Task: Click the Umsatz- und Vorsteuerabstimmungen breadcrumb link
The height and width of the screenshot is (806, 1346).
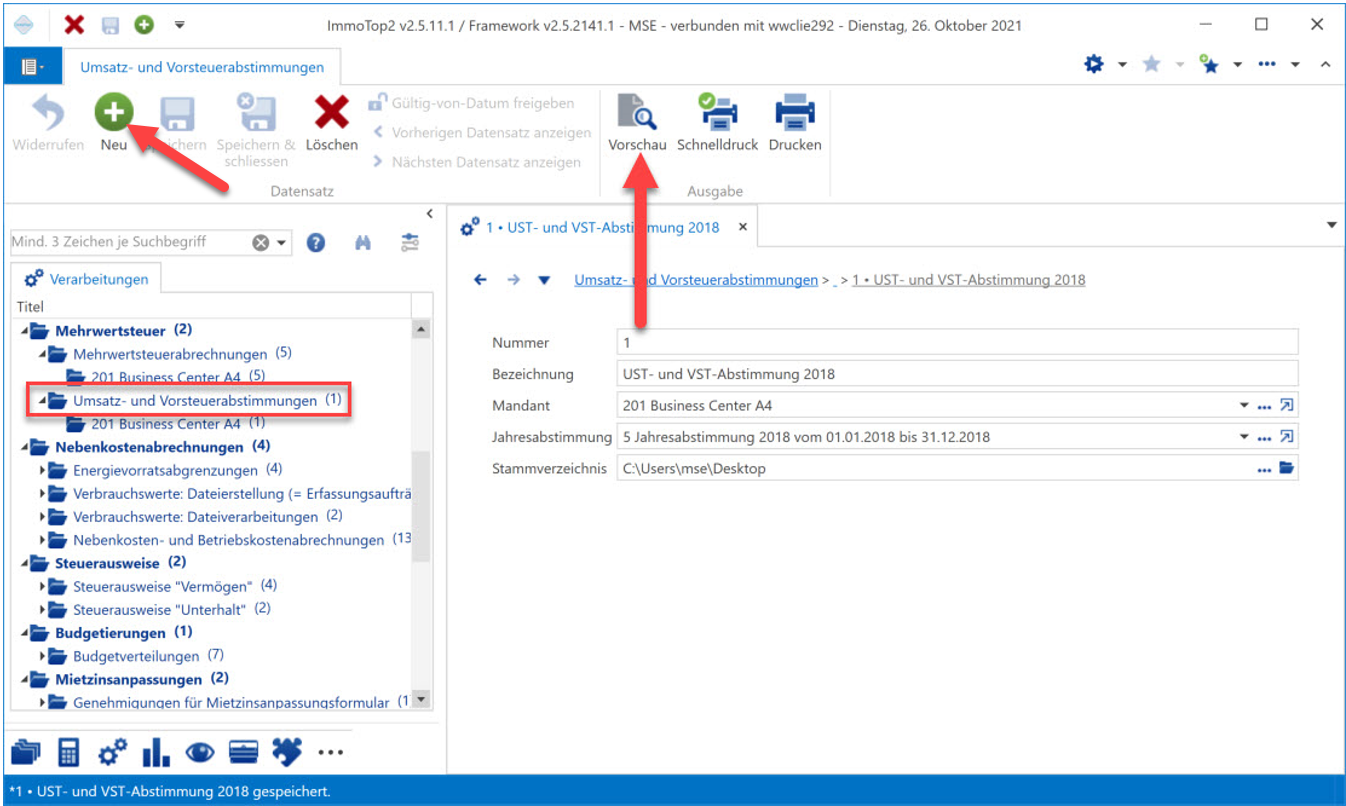Action: (696, 280)
